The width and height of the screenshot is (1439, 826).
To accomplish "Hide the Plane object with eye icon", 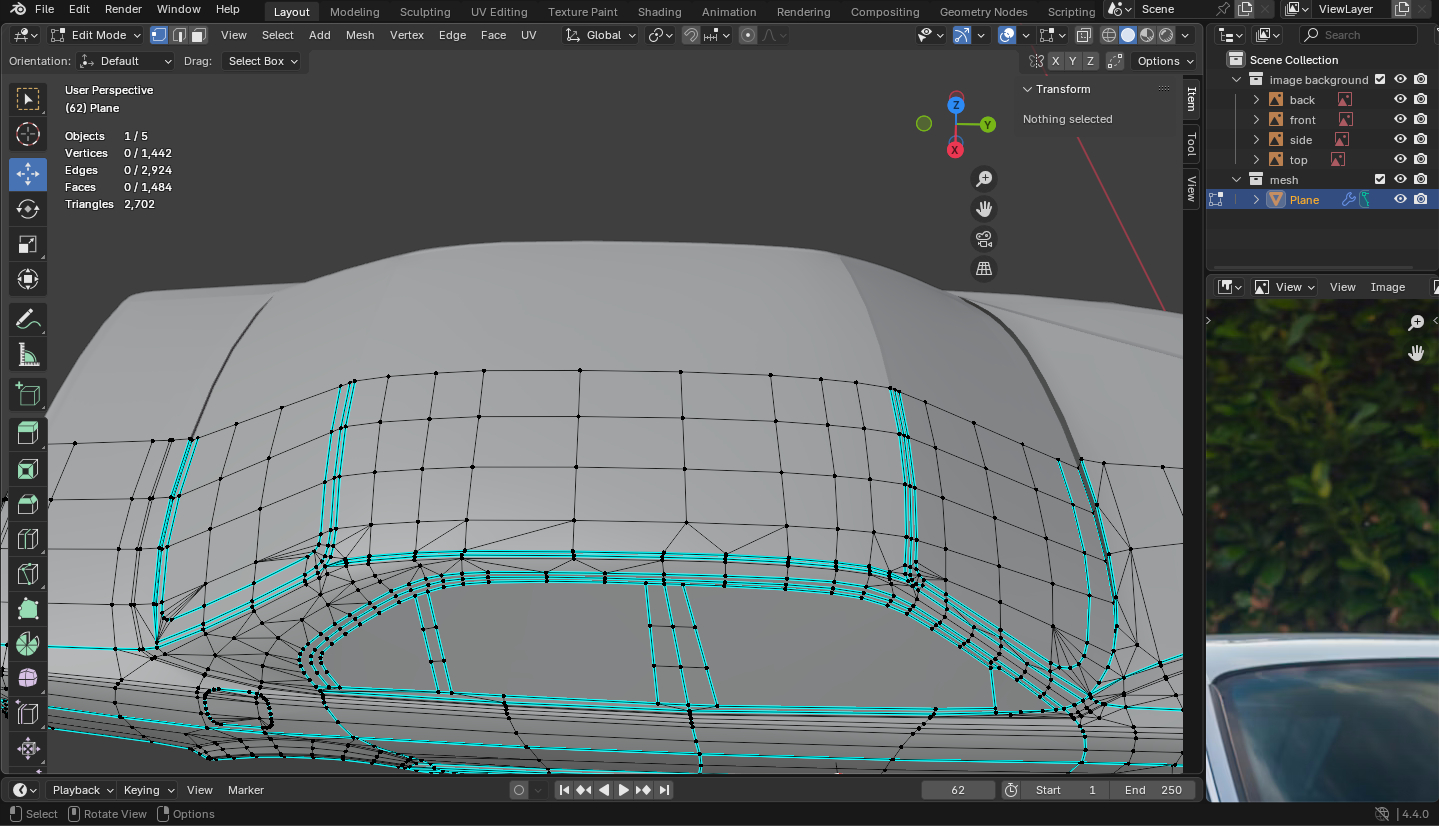I will (1400, 200).
